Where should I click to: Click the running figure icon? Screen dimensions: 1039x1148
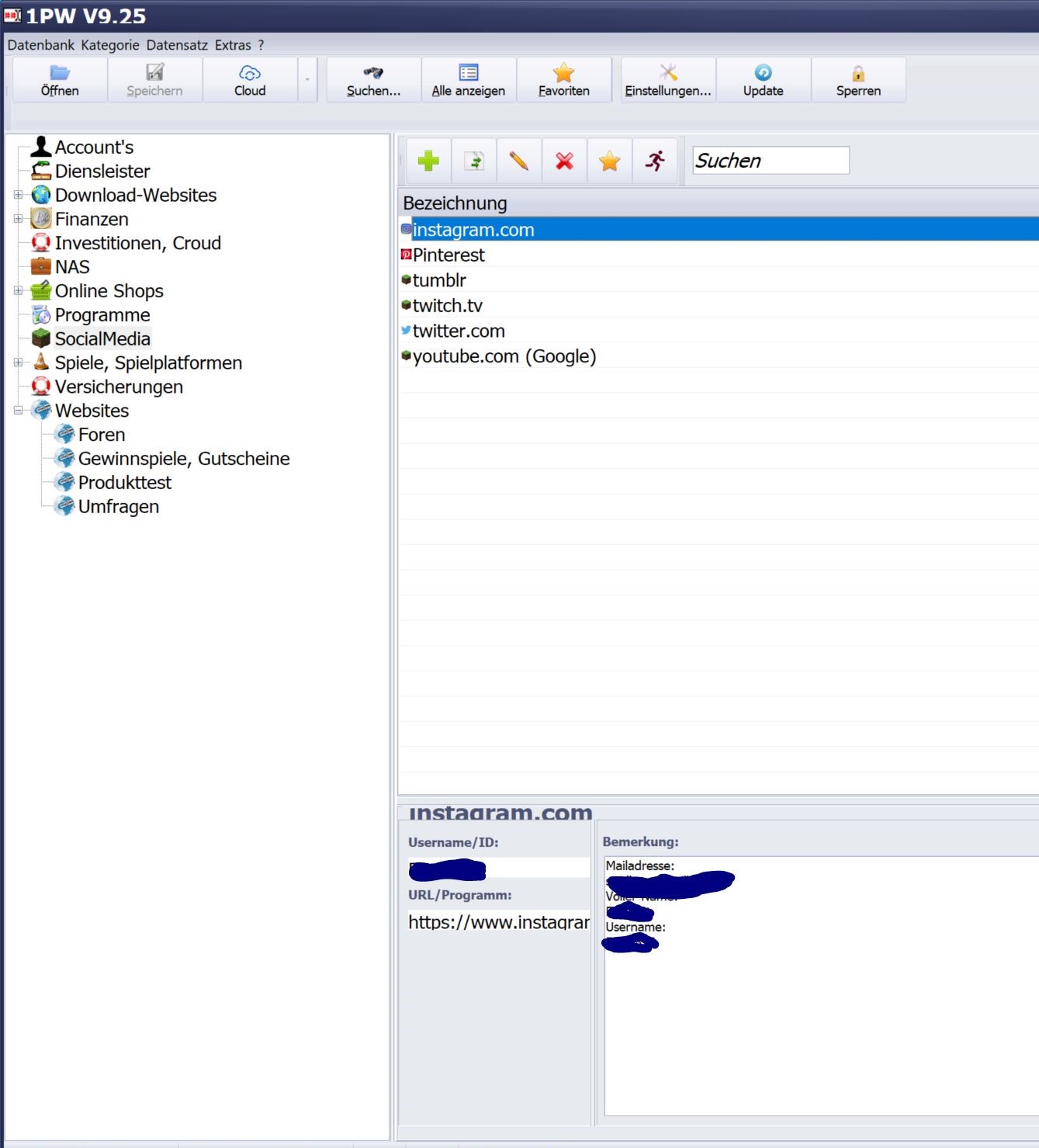[655, 161]
